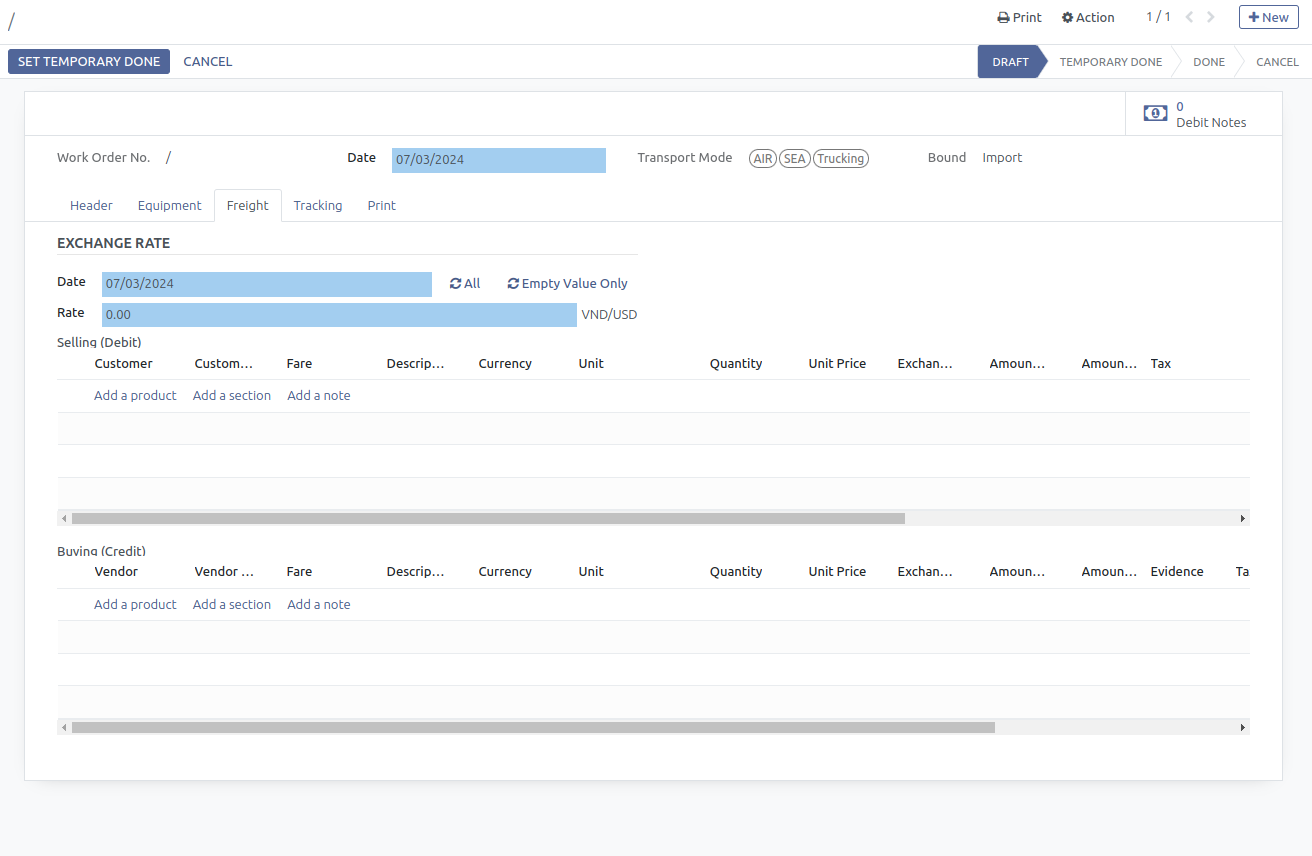Switch to the Equipment tab
This screenshot has height=856, width=1312.
click(169, 206)
